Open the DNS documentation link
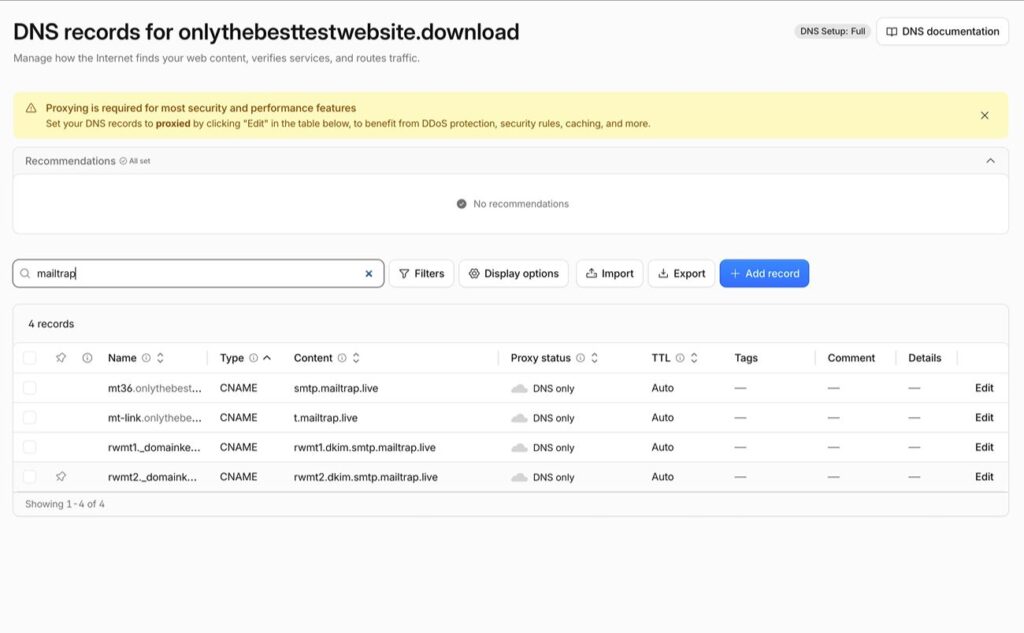The image size is (1024, 633). tap(942, 31)
